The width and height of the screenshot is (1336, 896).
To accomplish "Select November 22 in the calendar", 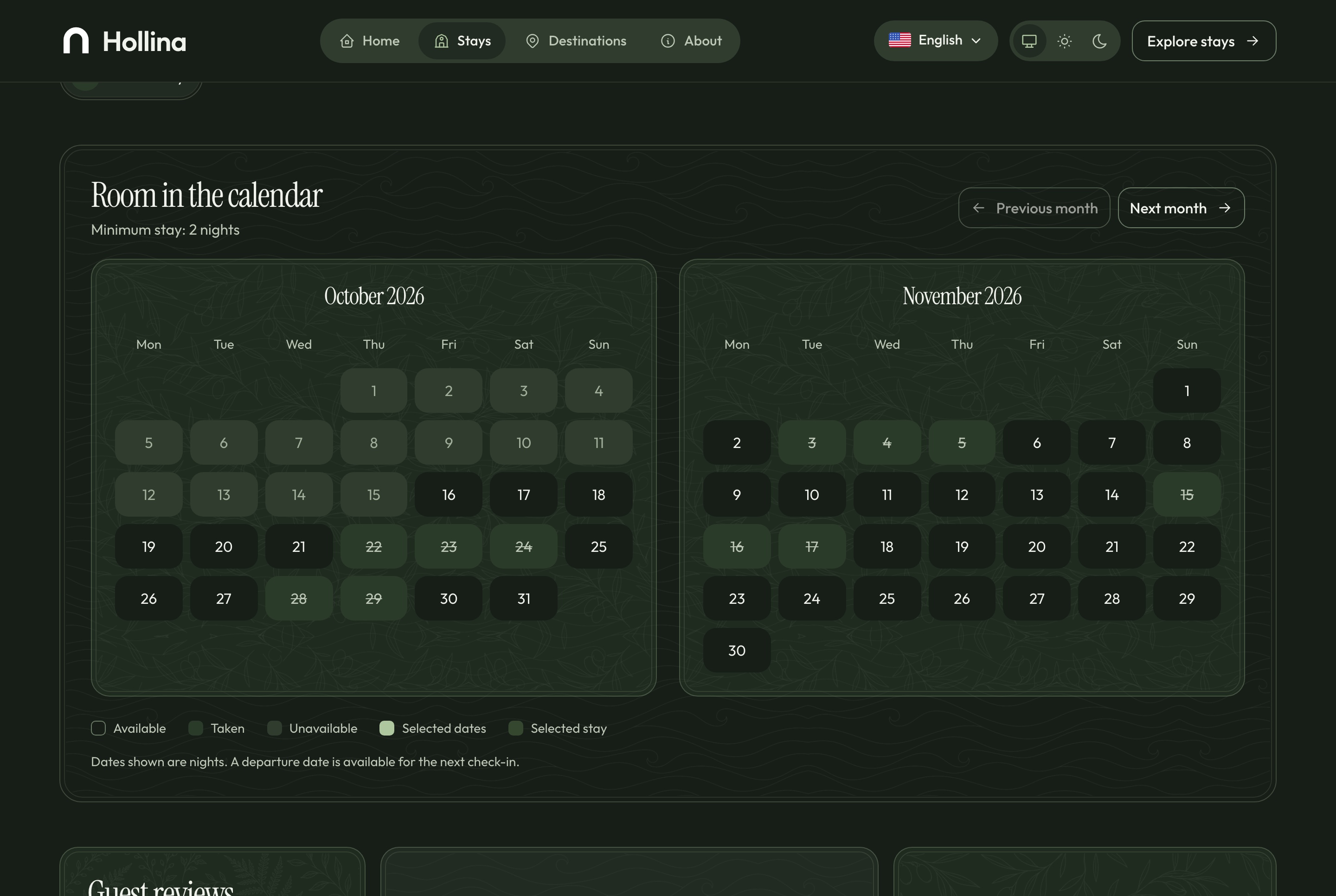I will (1187, 547).
